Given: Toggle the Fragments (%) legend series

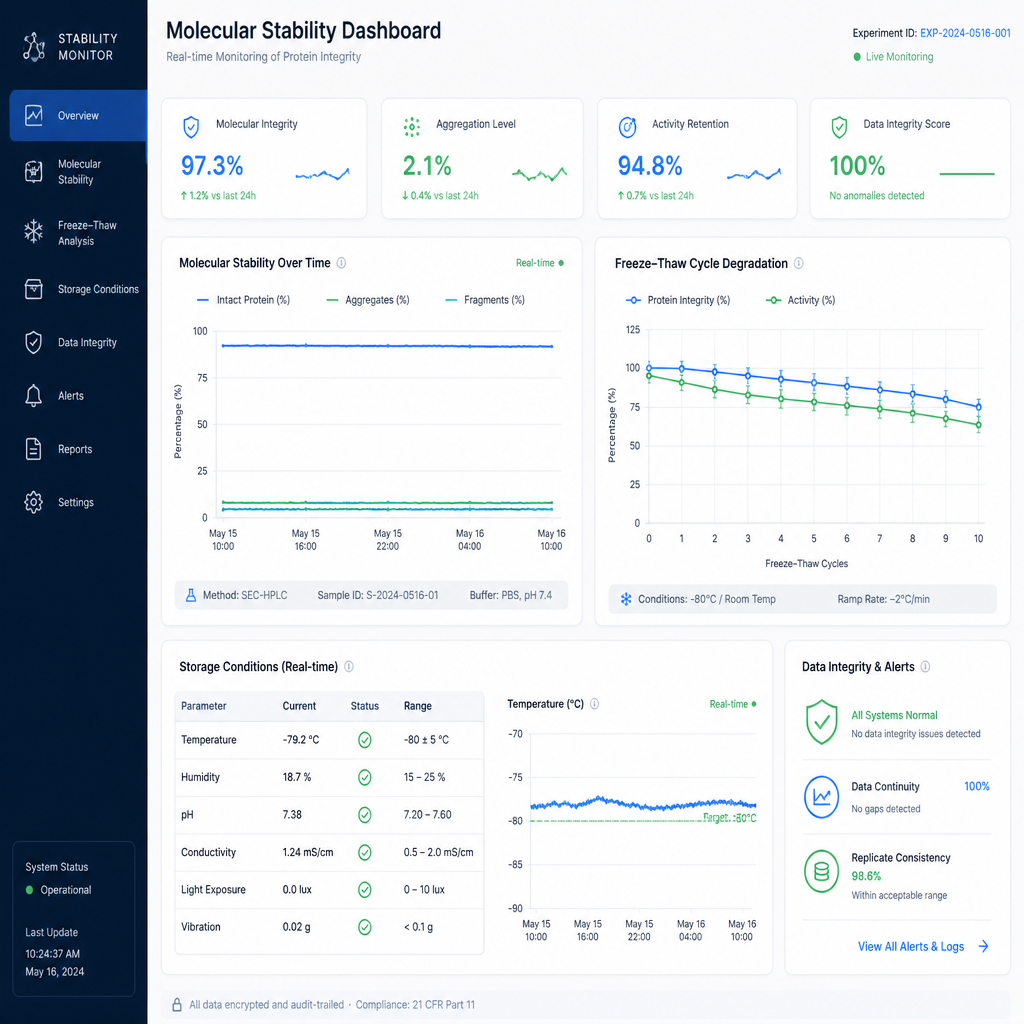Looking at the screenshot, I should click(x=485, y=300).
